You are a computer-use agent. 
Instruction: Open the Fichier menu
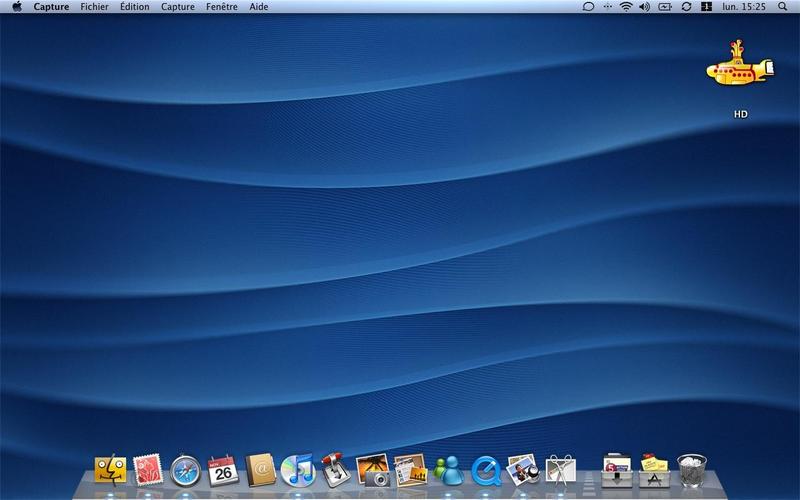tap(94, 7)
